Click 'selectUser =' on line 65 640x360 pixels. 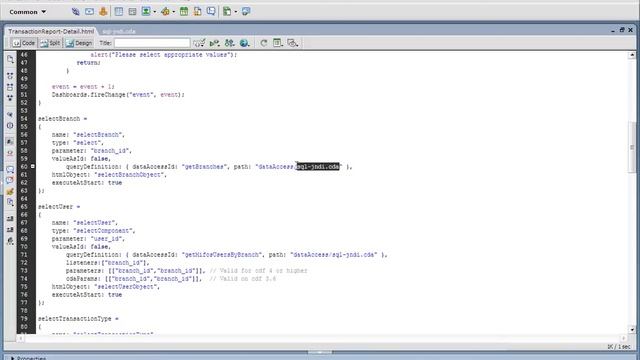[x=59, y=207]
